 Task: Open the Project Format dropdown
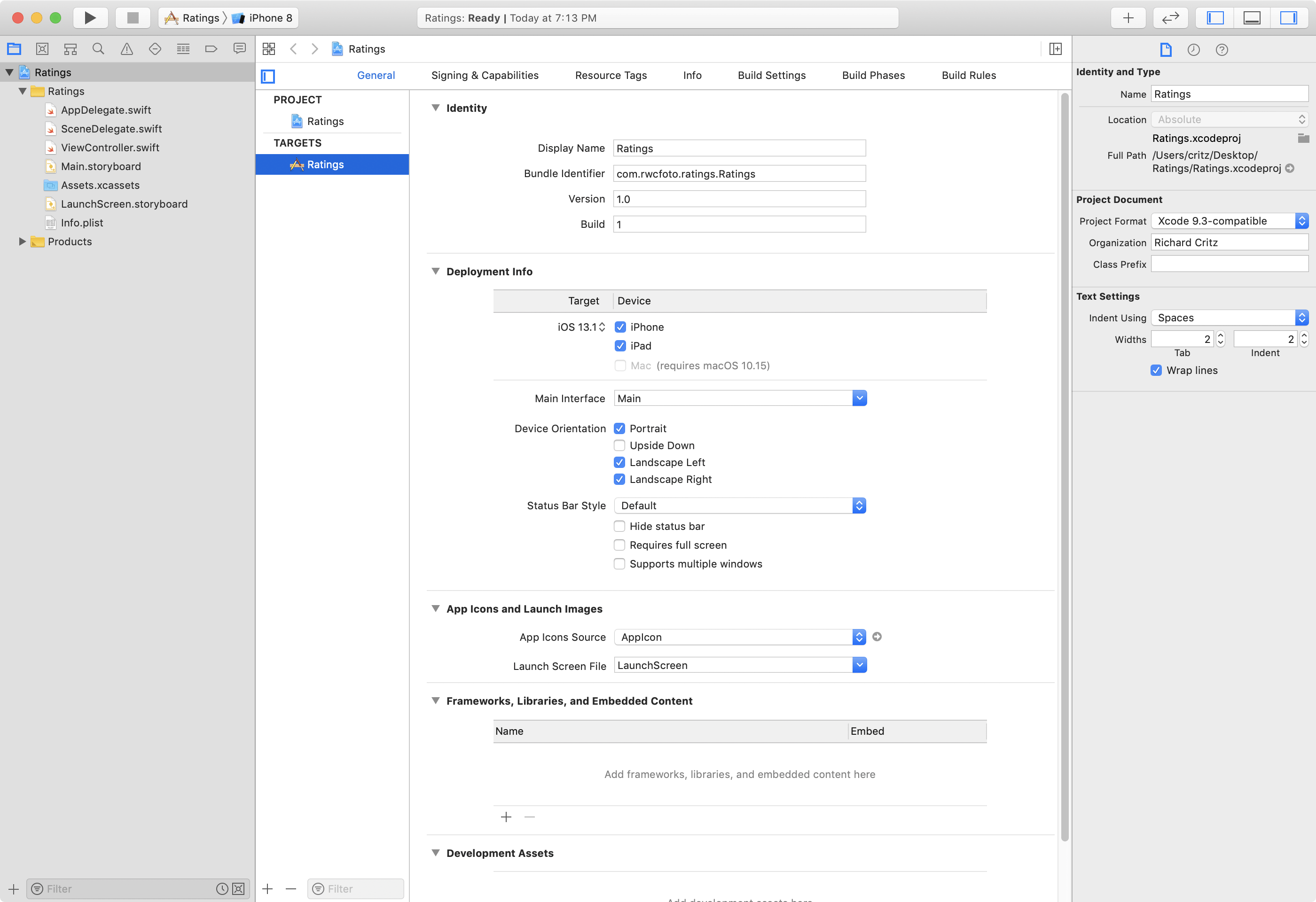(1230, 221)
